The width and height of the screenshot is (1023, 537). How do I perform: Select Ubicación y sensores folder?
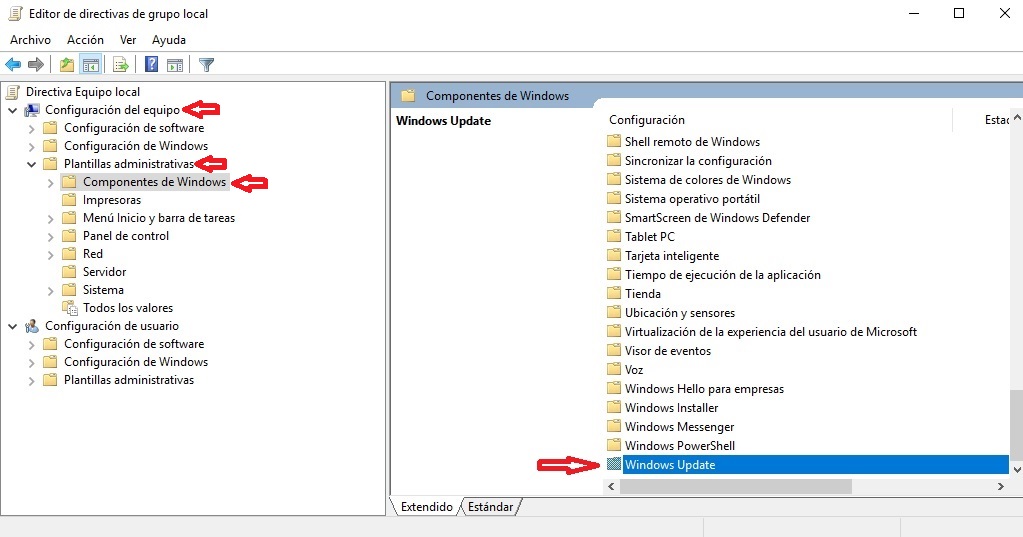(680, 313)
